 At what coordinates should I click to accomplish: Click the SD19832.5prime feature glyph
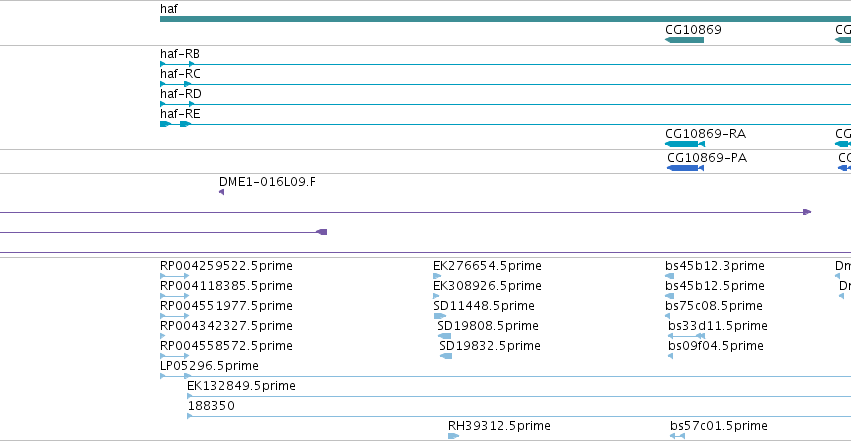tap(446, 356)
